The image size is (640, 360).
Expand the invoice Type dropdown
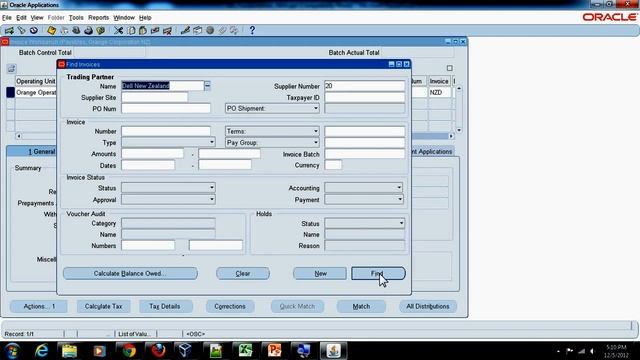[212, 142]
